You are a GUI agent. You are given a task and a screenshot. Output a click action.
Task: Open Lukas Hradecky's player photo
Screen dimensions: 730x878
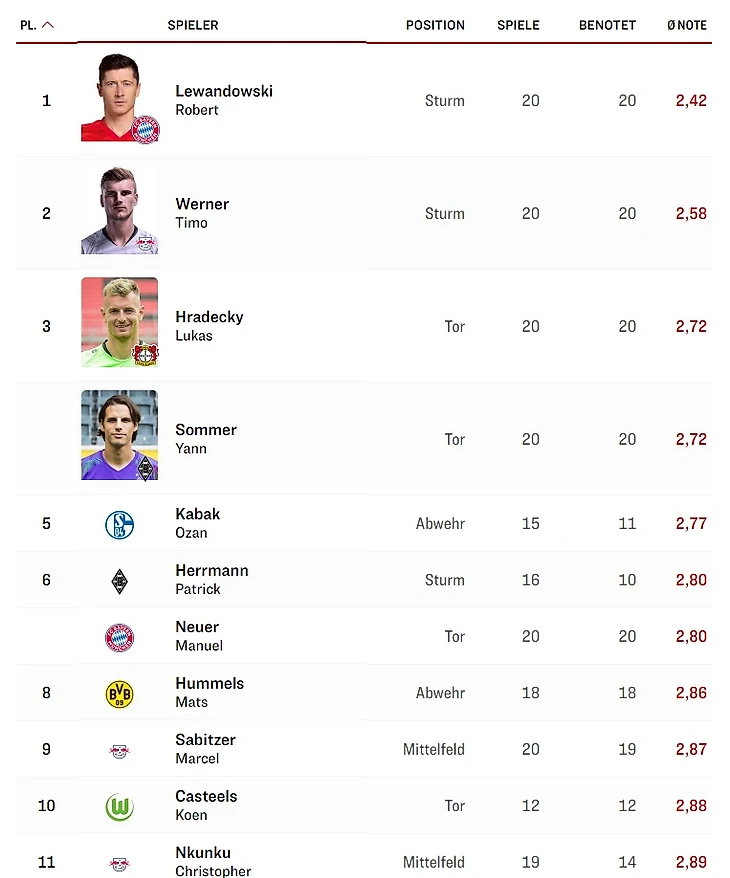pyautogui.click(x=120, y=323)
